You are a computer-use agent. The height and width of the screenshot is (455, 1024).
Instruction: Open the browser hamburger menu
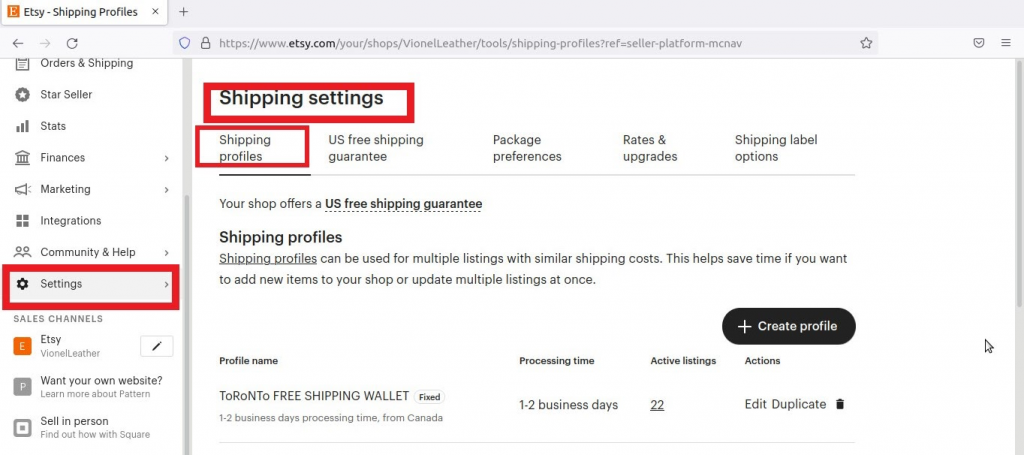[1006, 43]
